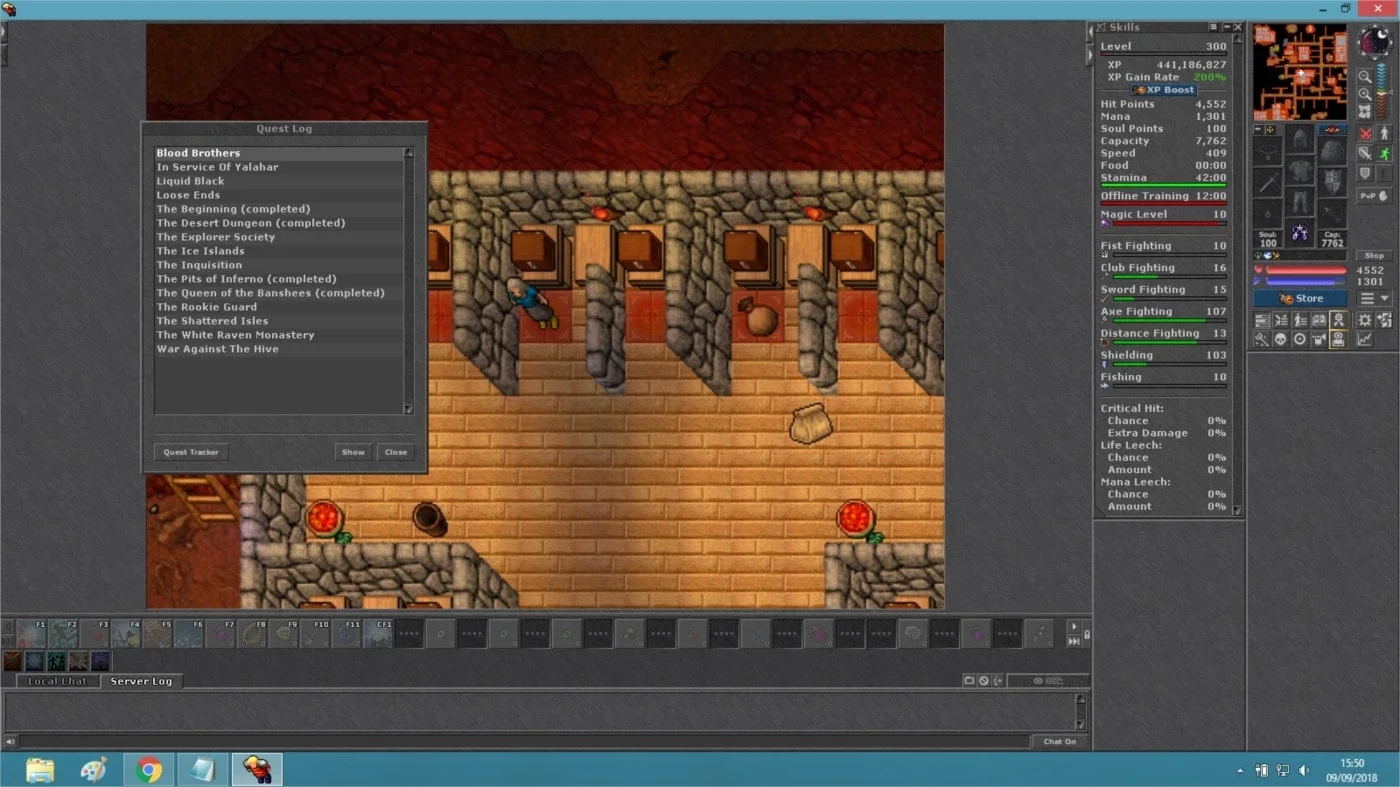1400x787 pixels.
Task: Click the CF1 action bar slot
Action: [x=377, y=633]
